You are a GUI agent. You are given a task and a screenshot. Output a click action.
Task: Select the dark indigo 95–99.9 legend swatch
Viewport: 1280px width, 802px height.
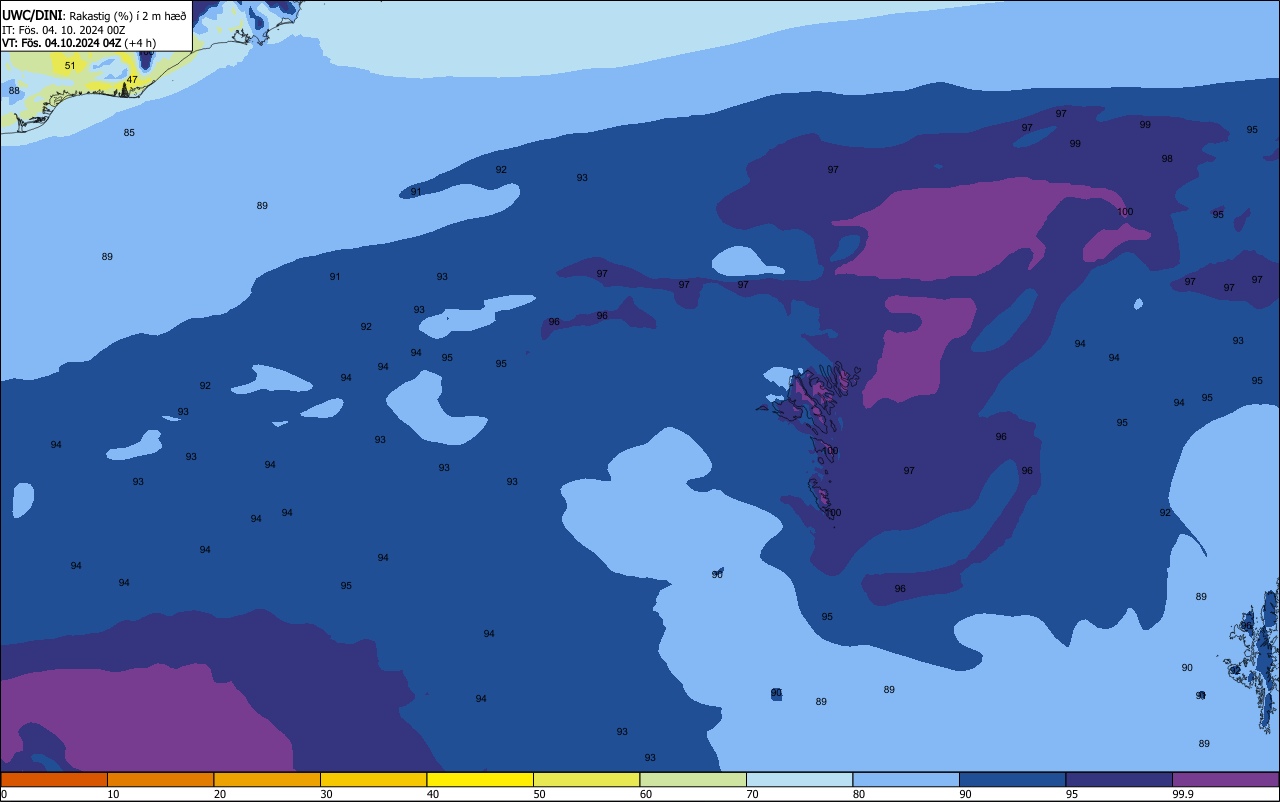pyautogui.click(x=1119, y=779)
